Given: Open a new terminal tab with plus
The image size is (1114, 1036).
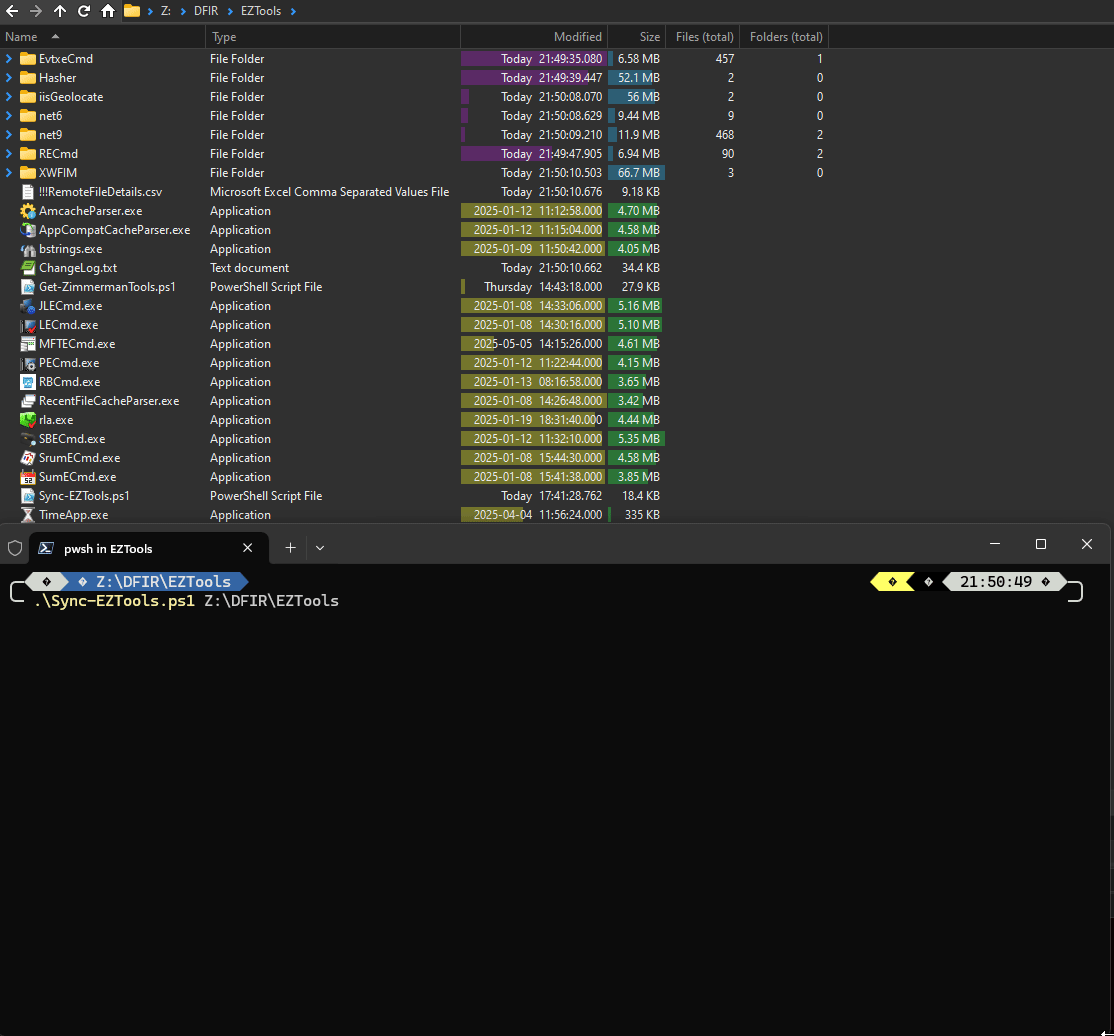Looking at the screenshot, I should 290,548.
